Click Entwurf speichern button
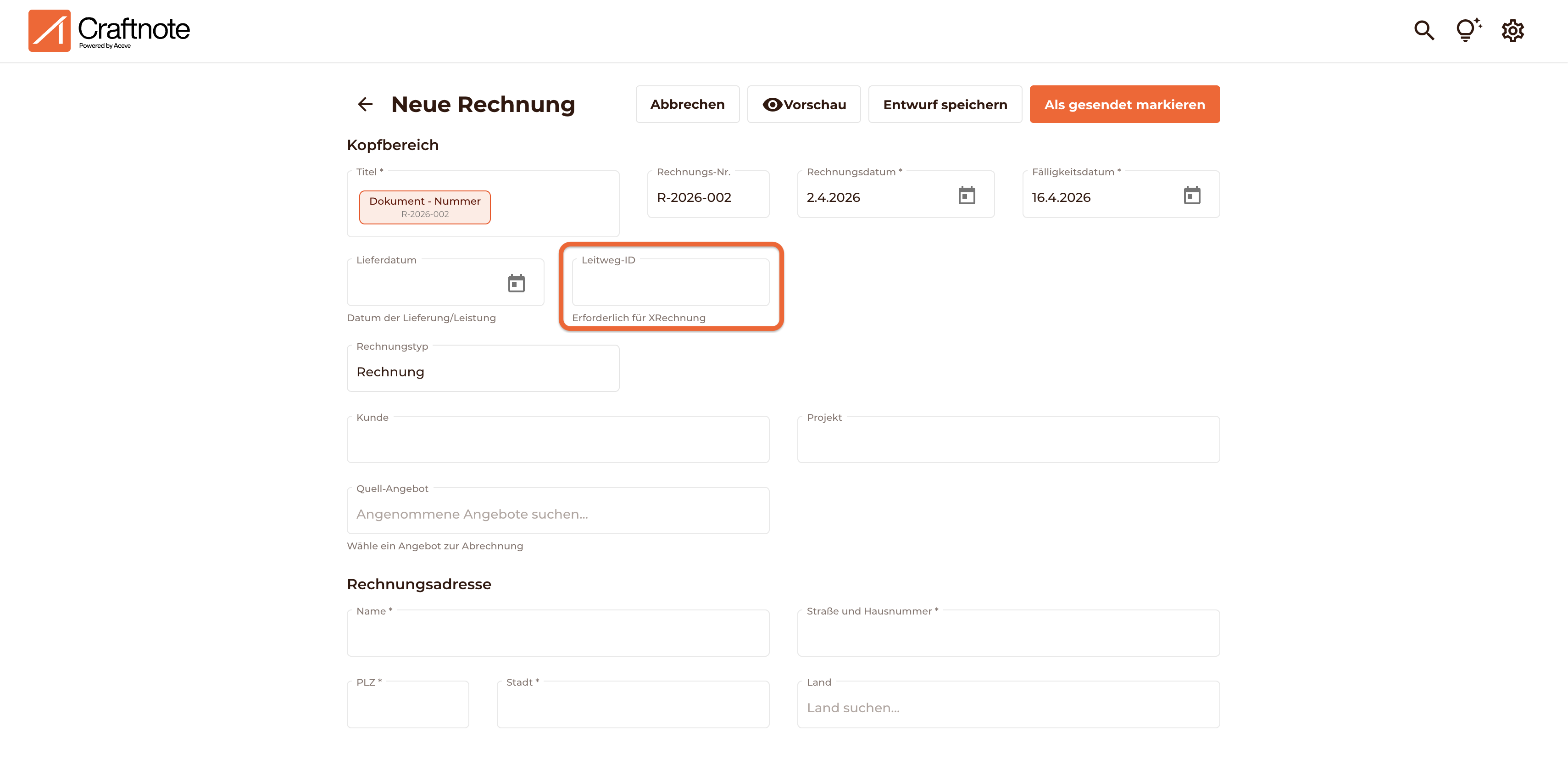1568x760 pixels. click(945, 104)
